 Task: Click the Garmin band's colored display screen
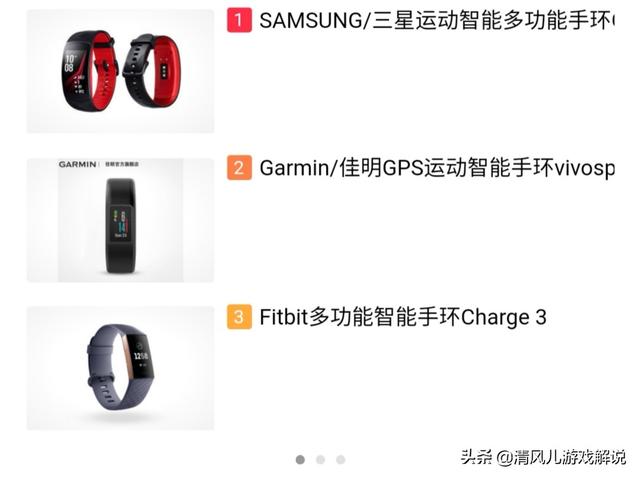click(120, 223)
